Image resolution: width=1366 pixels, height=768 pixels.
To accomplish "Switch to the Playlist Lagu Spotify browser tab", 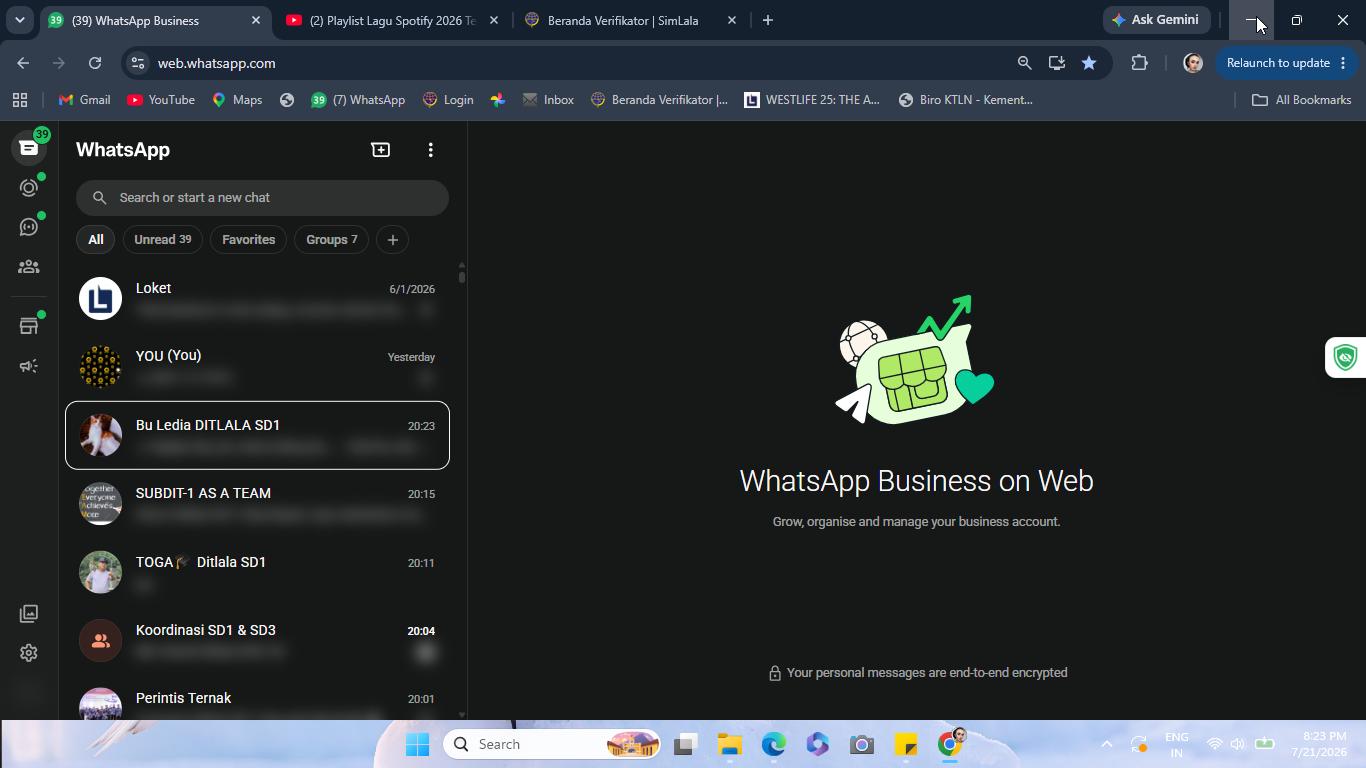I will [392, 20].
